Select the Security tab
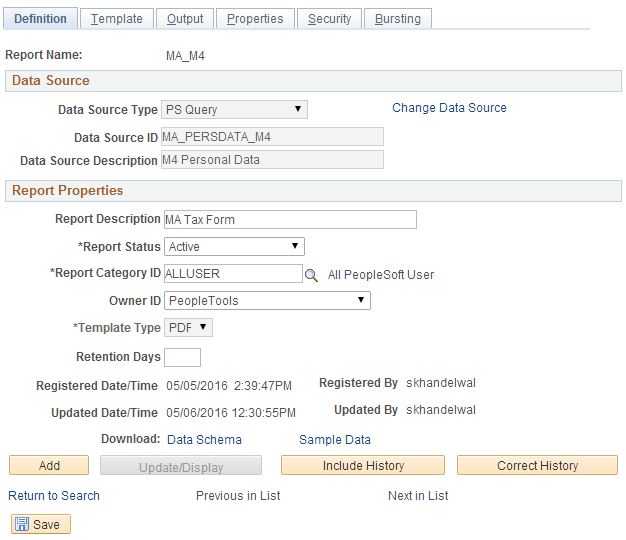 pos(329,19)
